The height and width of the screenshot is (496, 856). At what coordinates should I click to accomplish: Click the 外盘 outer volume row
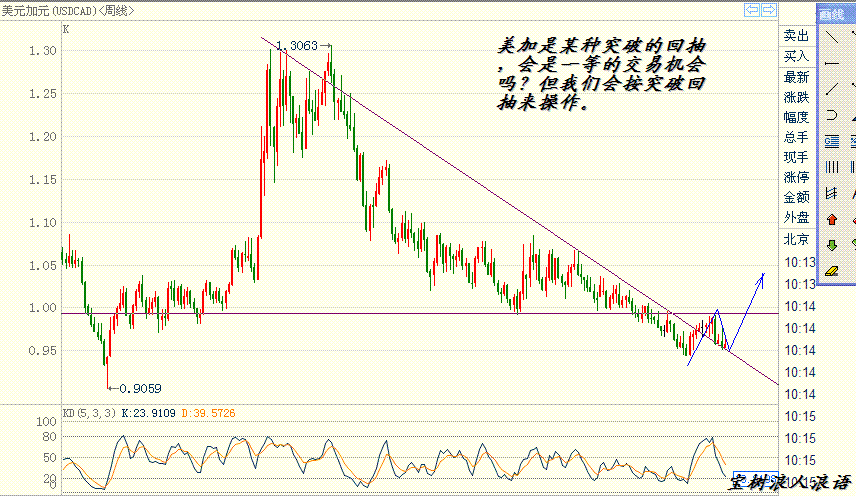[796, 217]
